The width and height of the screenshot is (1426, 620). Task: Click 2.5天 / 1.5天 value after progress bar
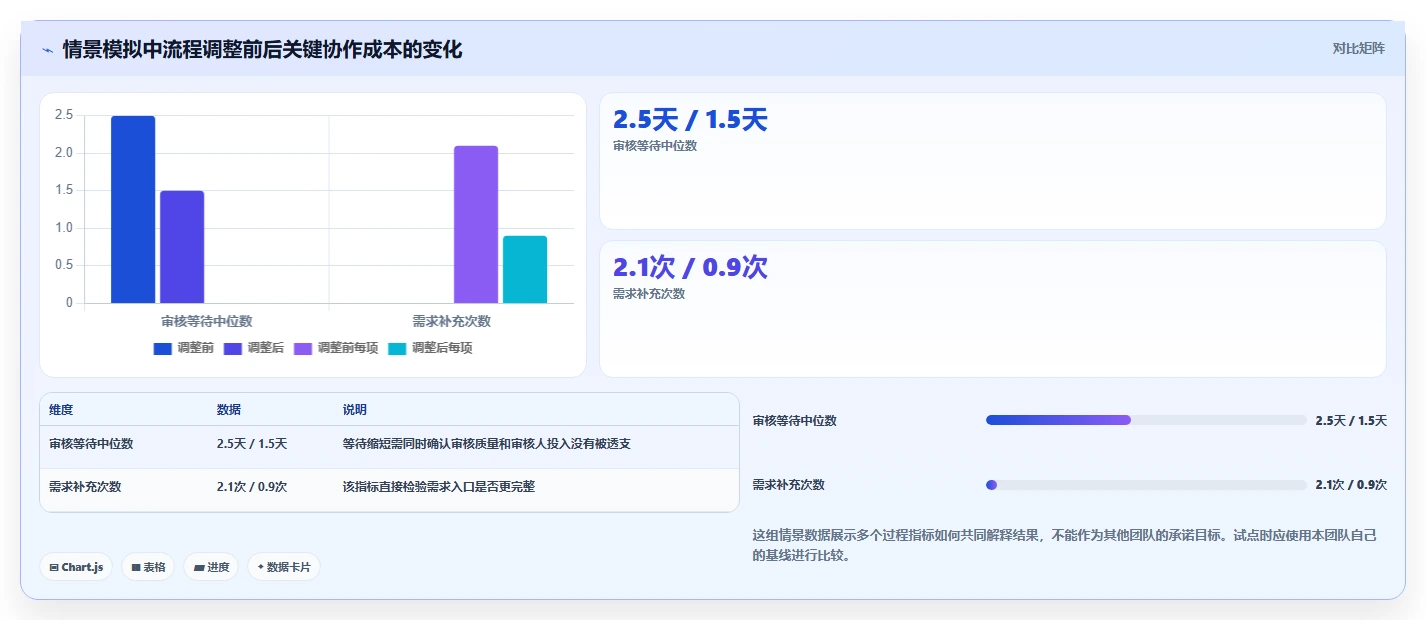click(1351, 421)
